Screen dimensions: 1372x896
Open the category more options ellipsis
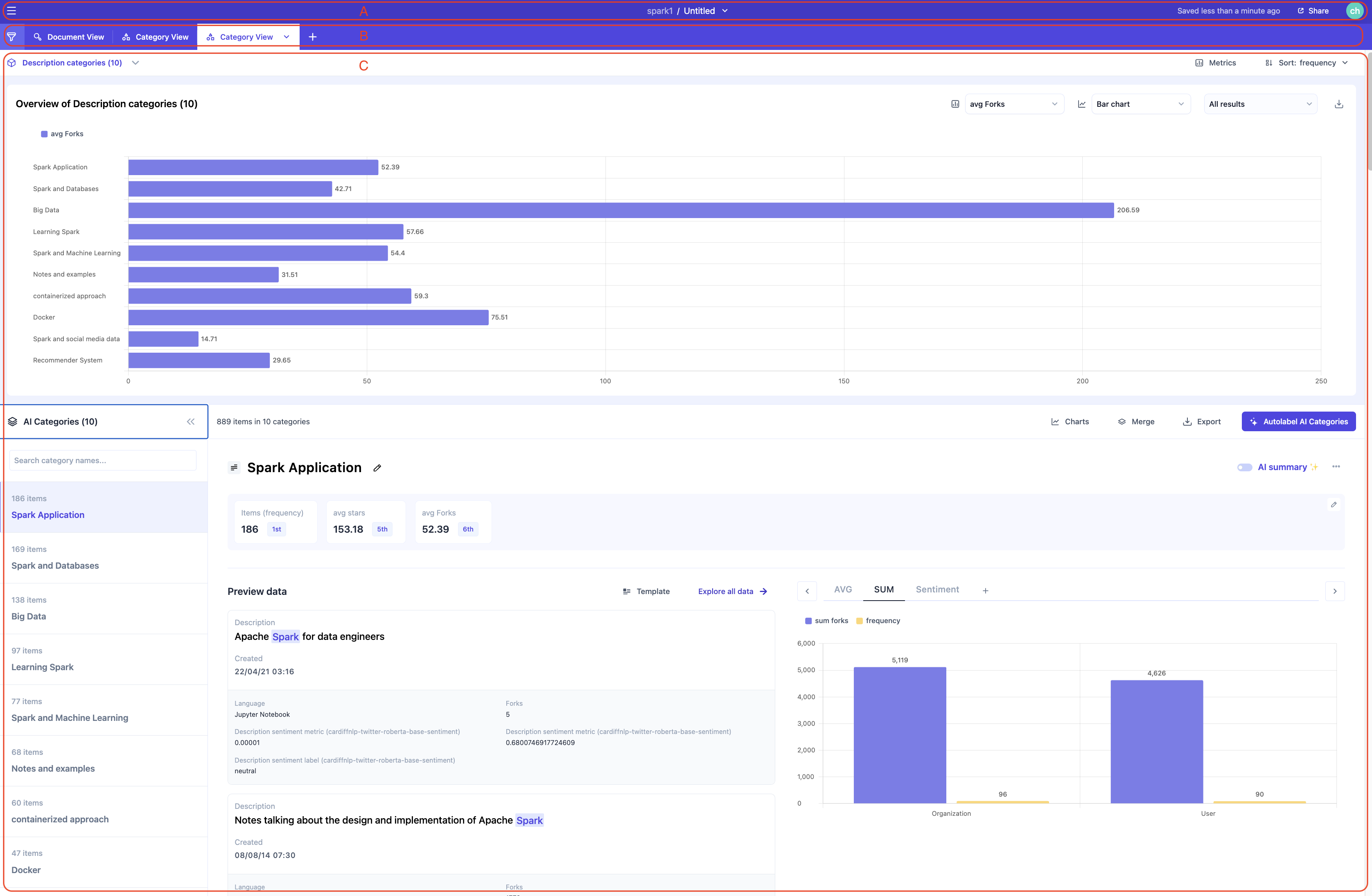click(x=1336, y=467)
